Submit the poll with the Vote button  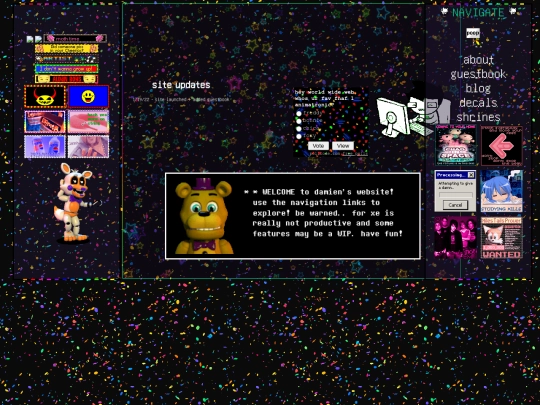tap(318, 146)
